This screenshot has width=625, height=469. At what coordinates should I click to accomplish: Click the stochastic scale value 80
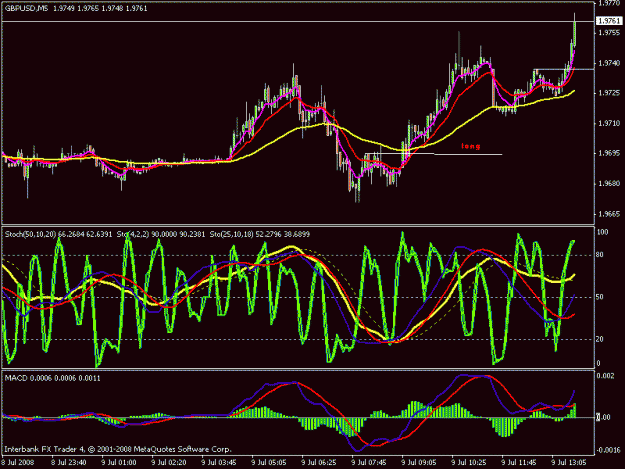pyautogui.click(x=600, y=255)
